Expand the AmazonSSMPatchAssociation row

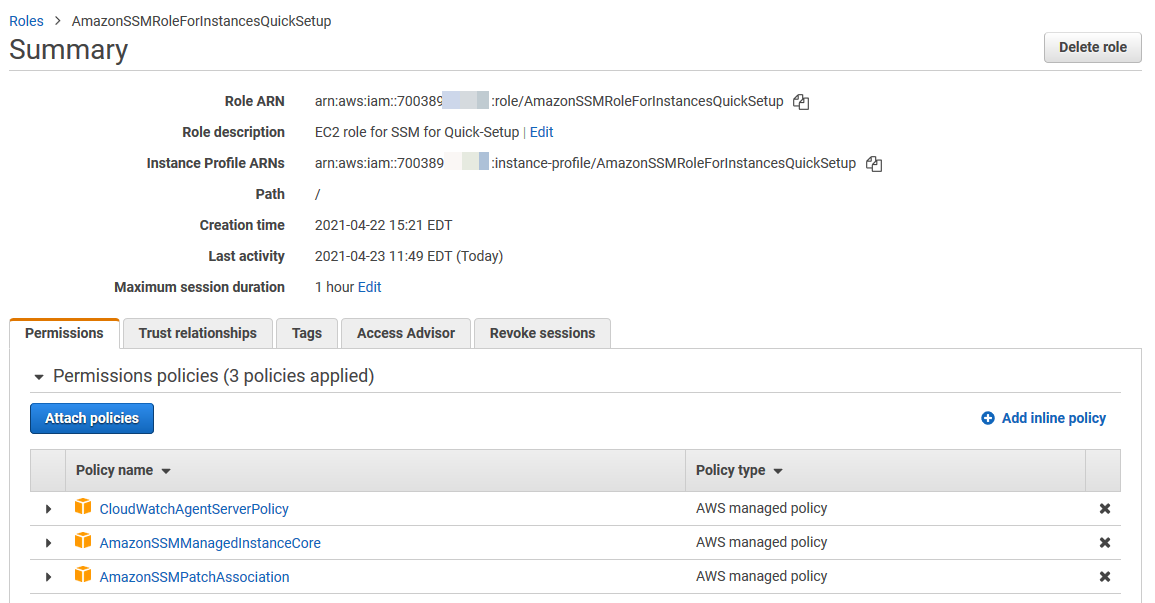tap(49, 576)
